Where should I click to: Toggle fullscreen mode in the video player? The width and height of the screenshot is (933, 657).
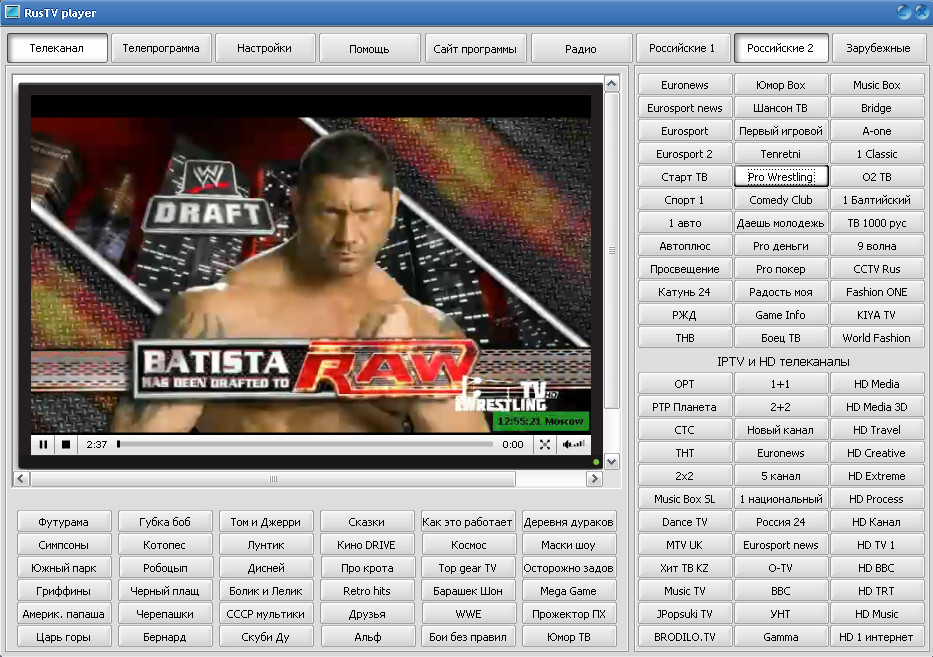point(545,444)
